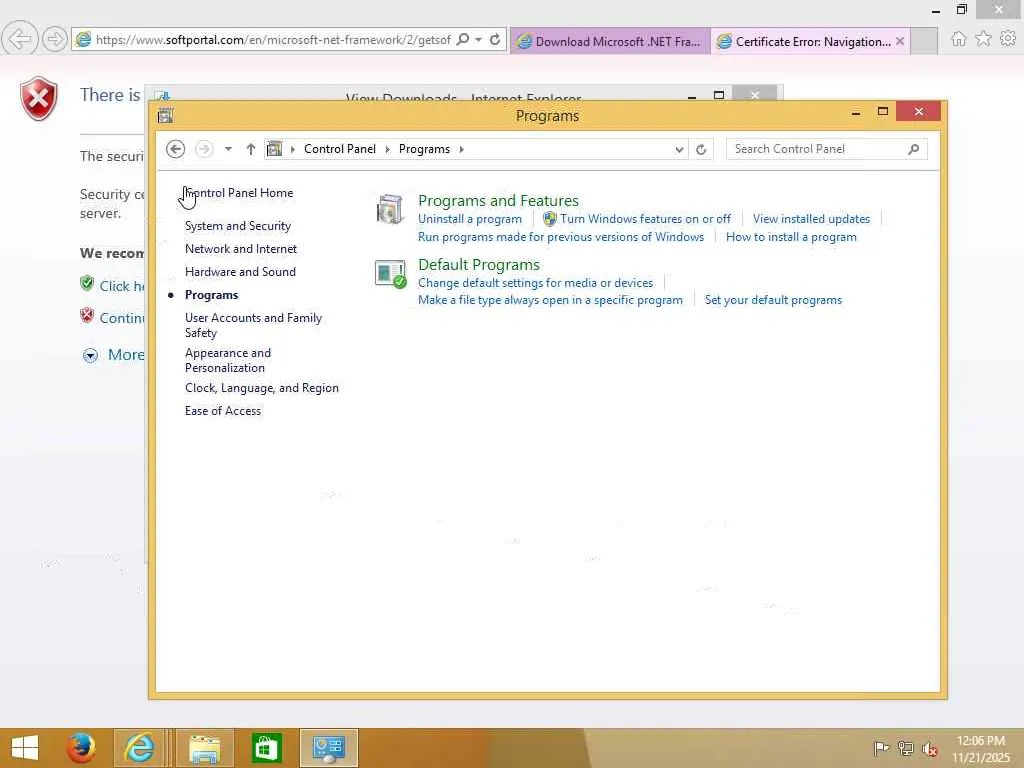Click the Default Programs icon
Screen dimensions: 1024x768
point(391,274)
